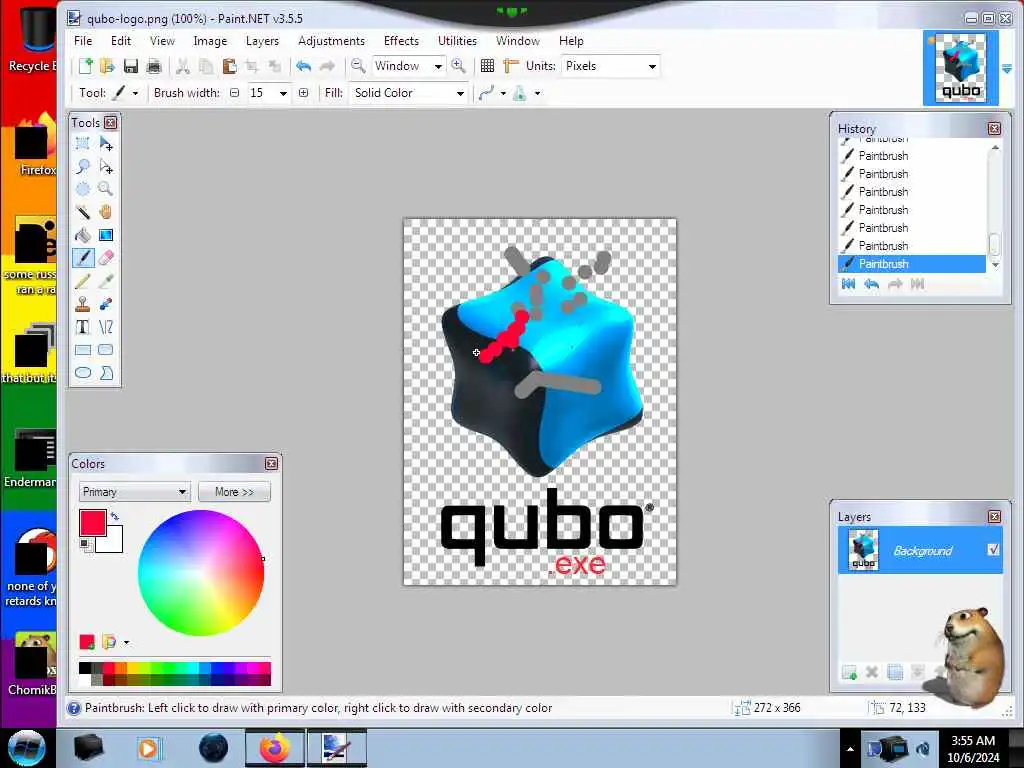1024x768 pixels.
Task: Increase brush width with plus button
Action: click(x=304, y=93)
